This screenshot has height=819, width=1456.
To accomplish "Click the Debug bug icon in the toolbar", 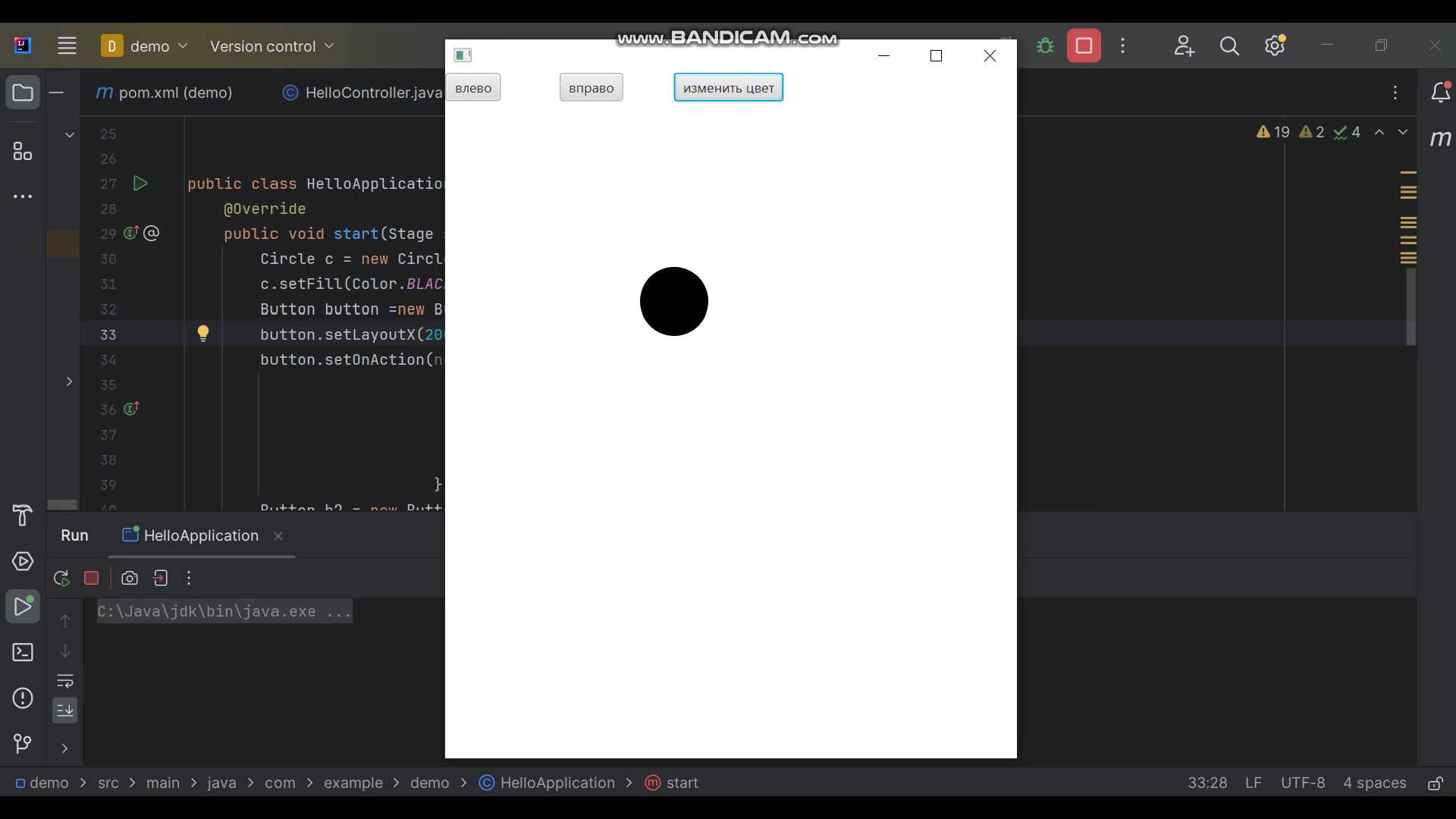I will click(1046, 46).
